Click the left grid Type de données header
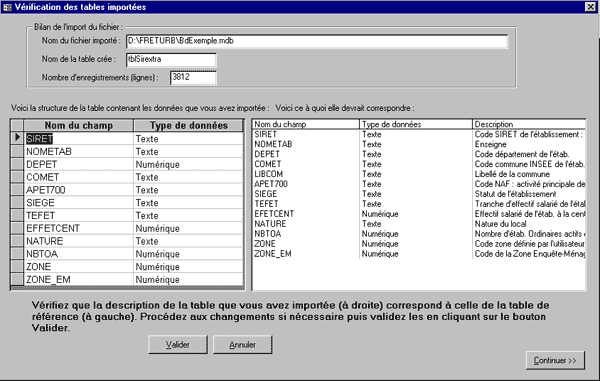This screenshot has width=600, height=381. tap(188, 125)
